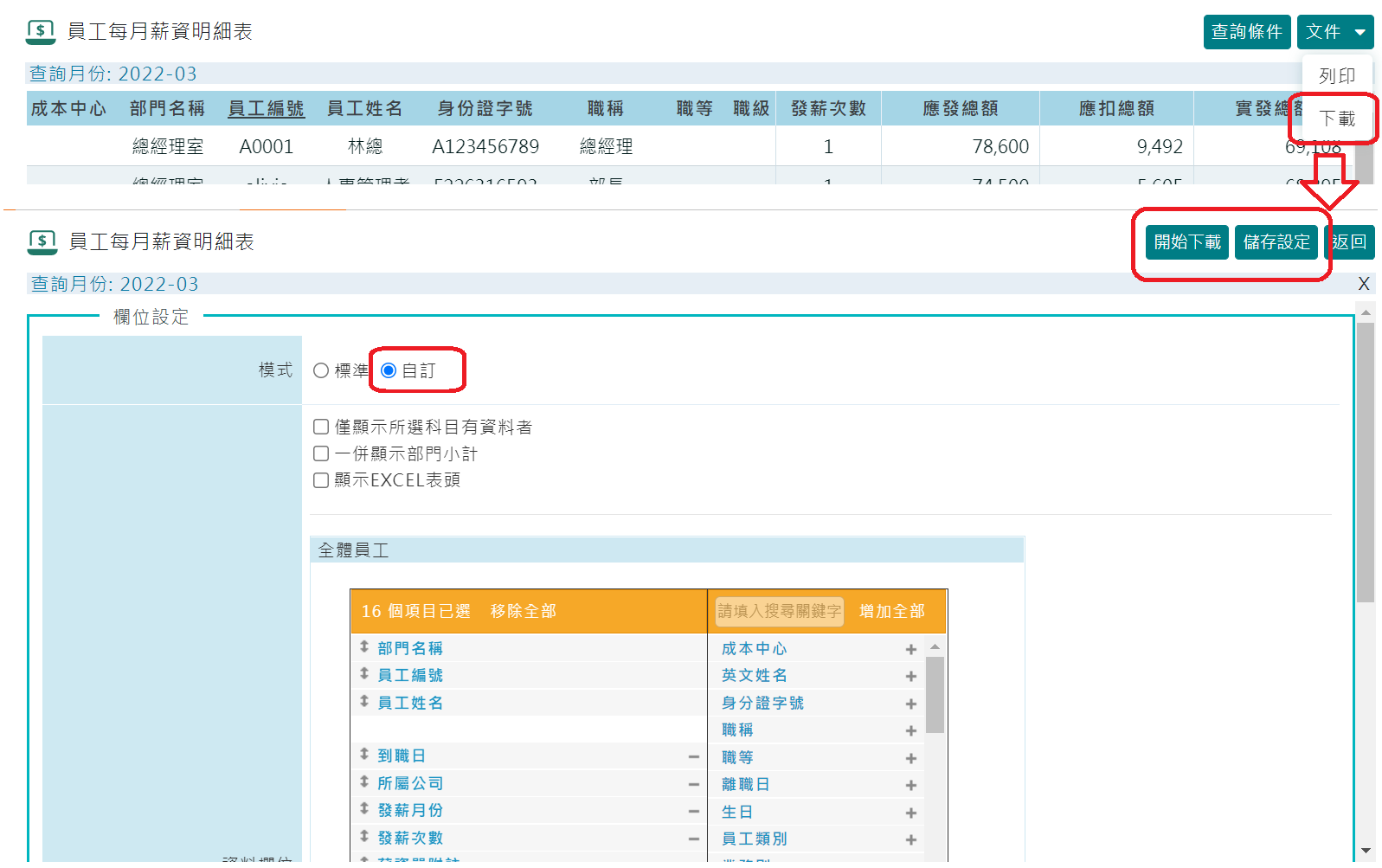Grab the reorder handle of 到職日
Image resolution: width=1382 pixels, height=868 pixels.
tap(364, 755)
